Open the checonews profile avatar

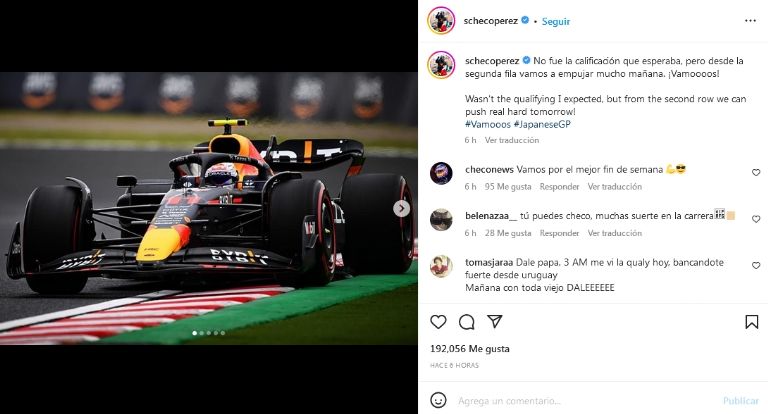click(441, 173)
